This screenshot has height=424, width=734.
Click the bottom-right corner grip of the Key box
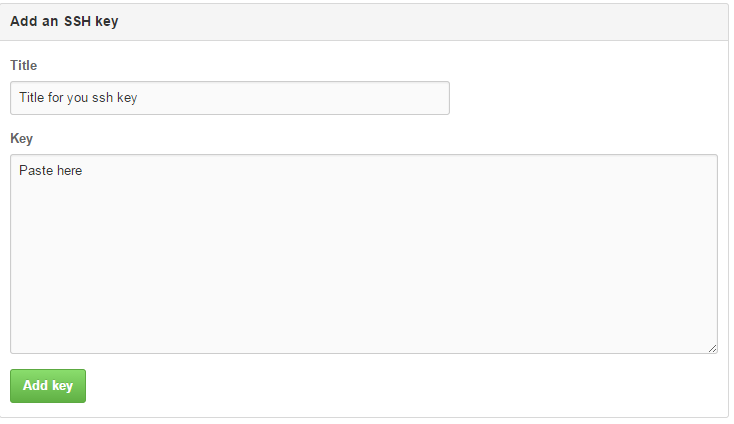coord(713,348)
